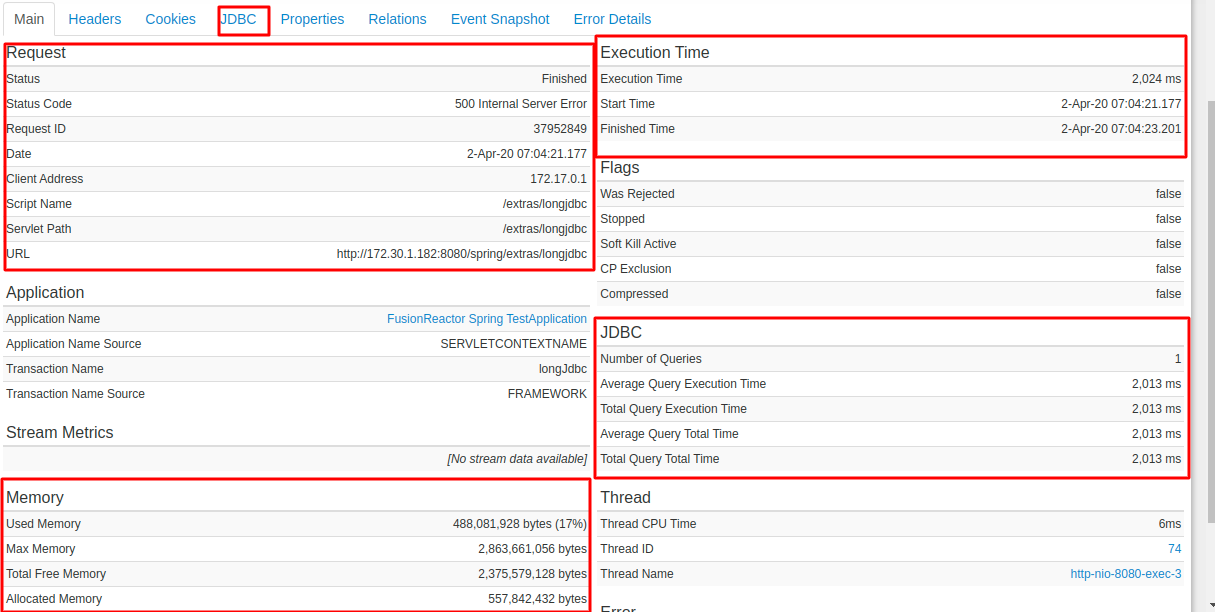The height and width of the screenshot is (612, 1215).
Task: Click the Thread ID 74 link
Action: 1174,549
